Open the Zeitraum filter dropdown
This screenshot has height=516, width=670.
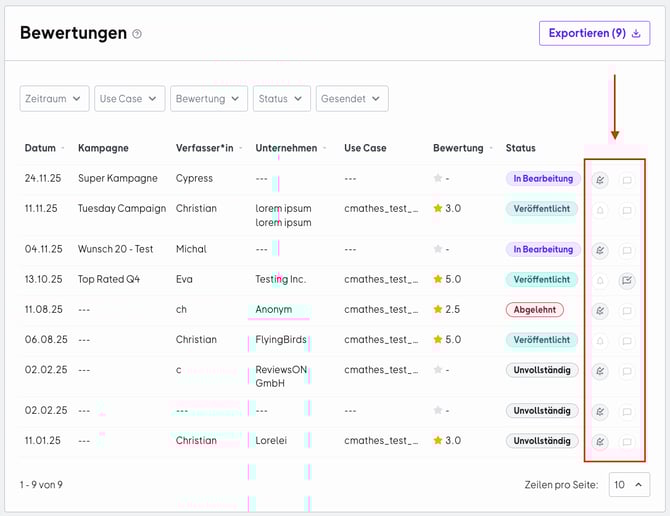tap(54, 99)
